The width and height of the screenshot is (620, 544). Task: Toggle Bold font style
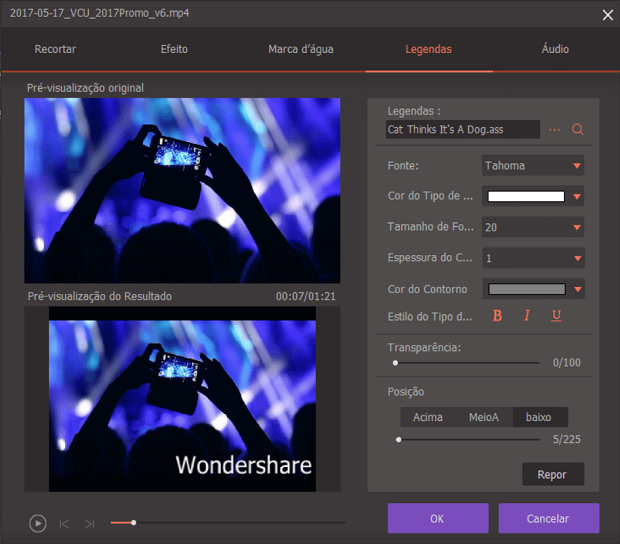coord(497,316)
